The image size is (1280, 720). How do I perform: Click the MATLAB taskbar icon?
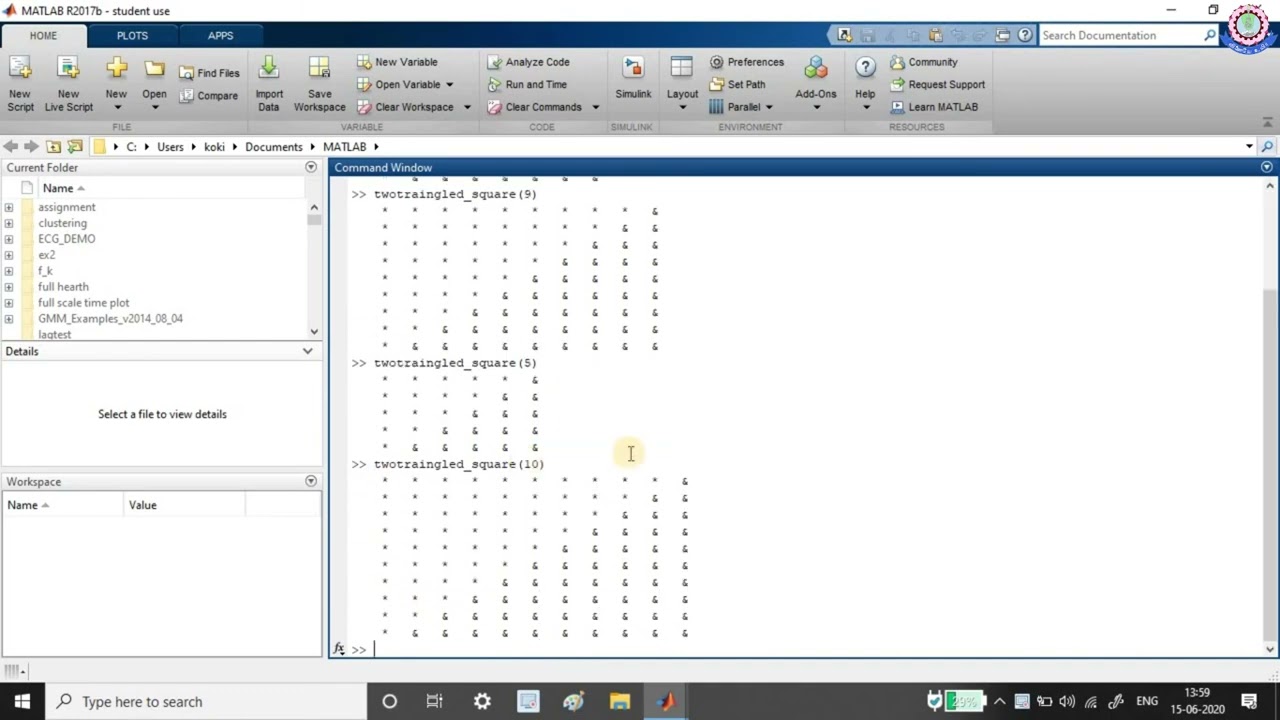coord(666,701)
